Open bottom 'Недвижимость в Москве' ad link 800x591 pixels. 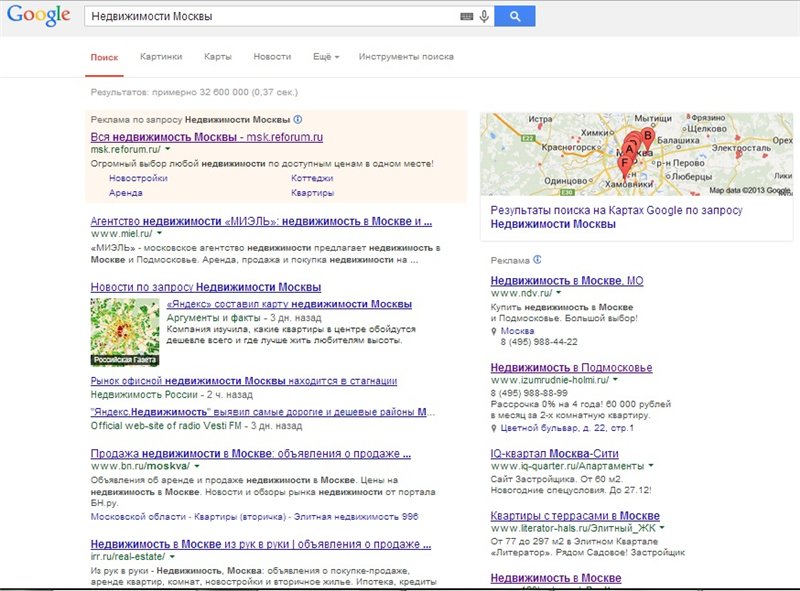(556, 578)
